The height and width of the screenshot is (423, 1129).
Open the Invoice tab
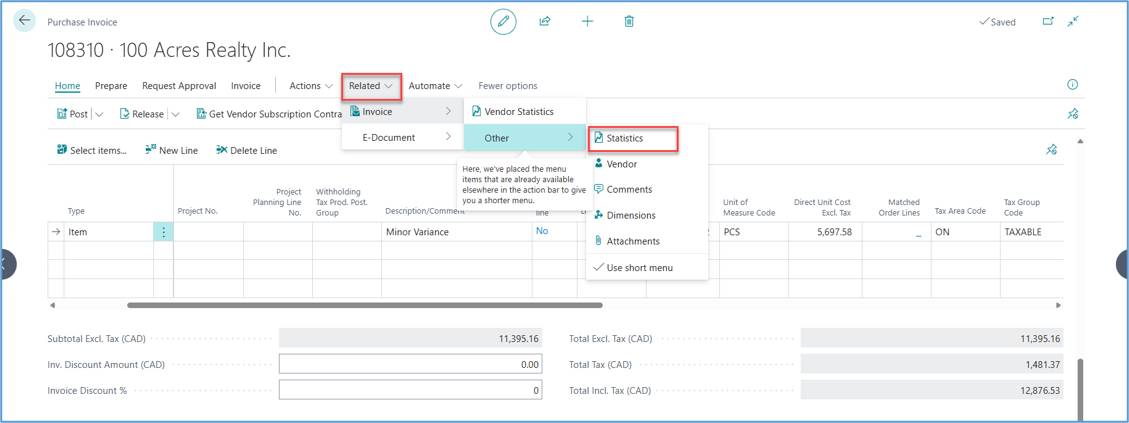coord(246,86)
